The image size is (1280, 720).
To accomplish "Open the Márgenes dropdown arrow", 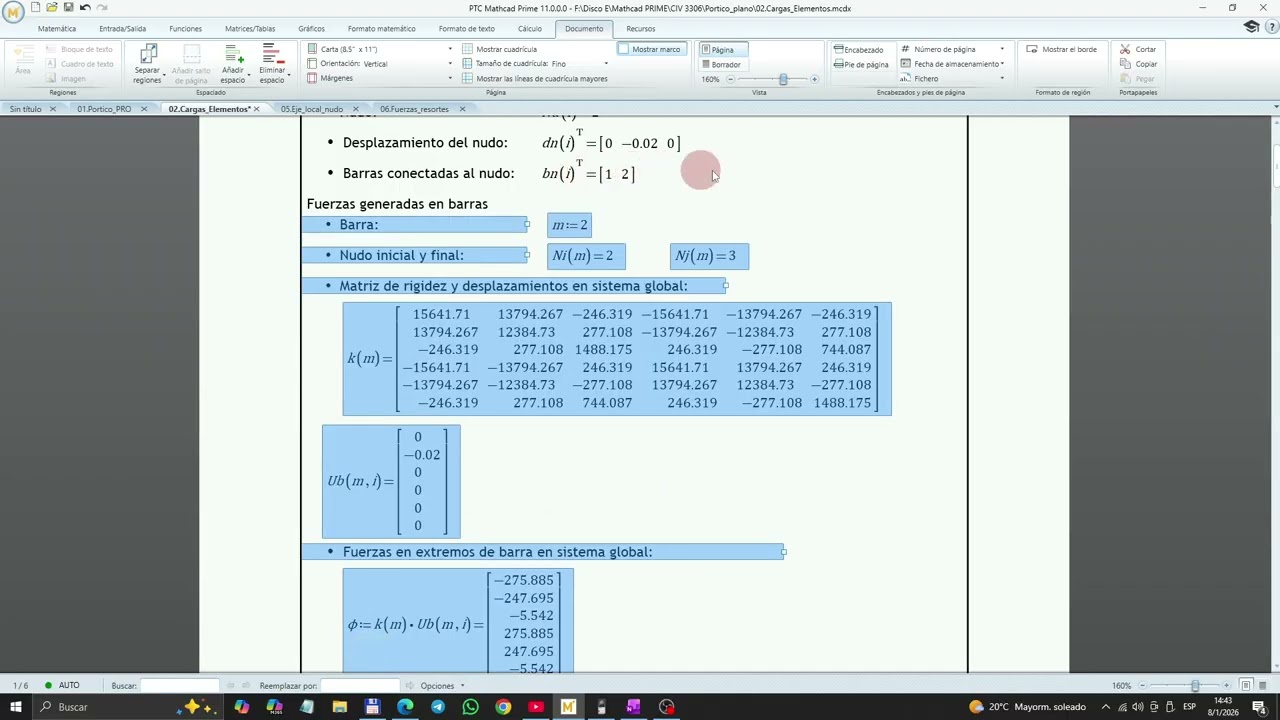I will [450, 78].
